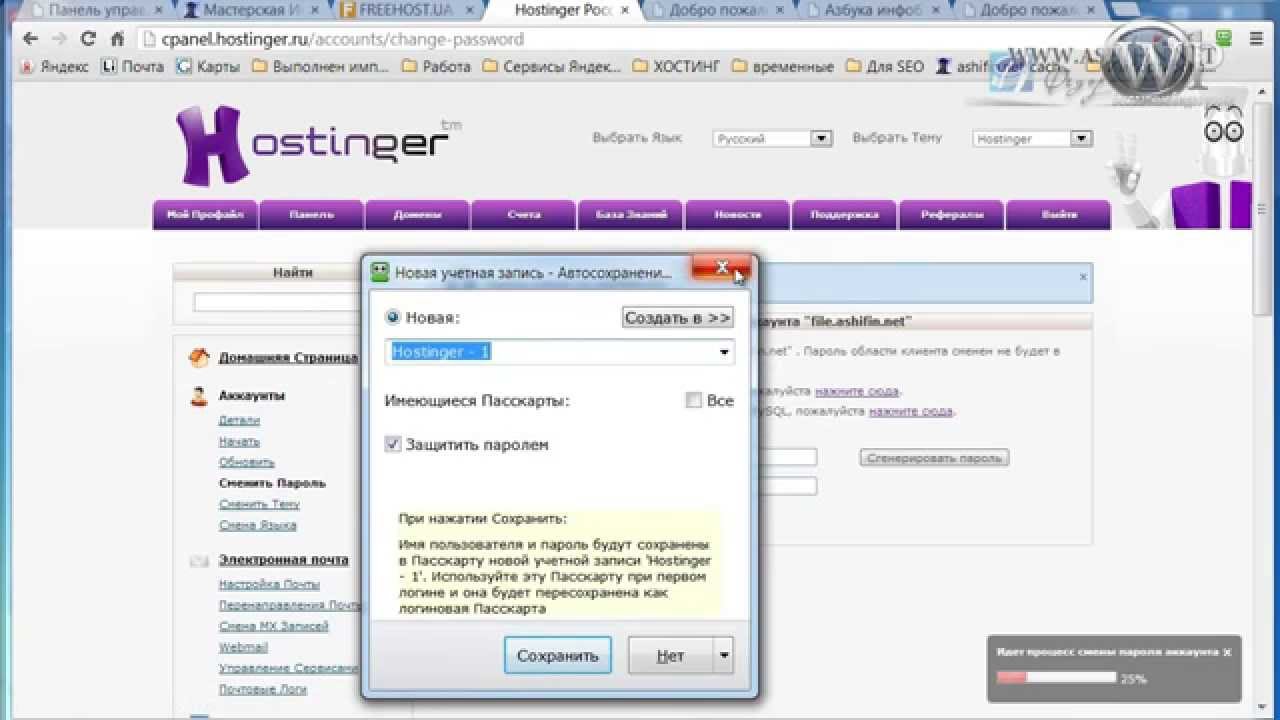Click the browser home icon

117,40
